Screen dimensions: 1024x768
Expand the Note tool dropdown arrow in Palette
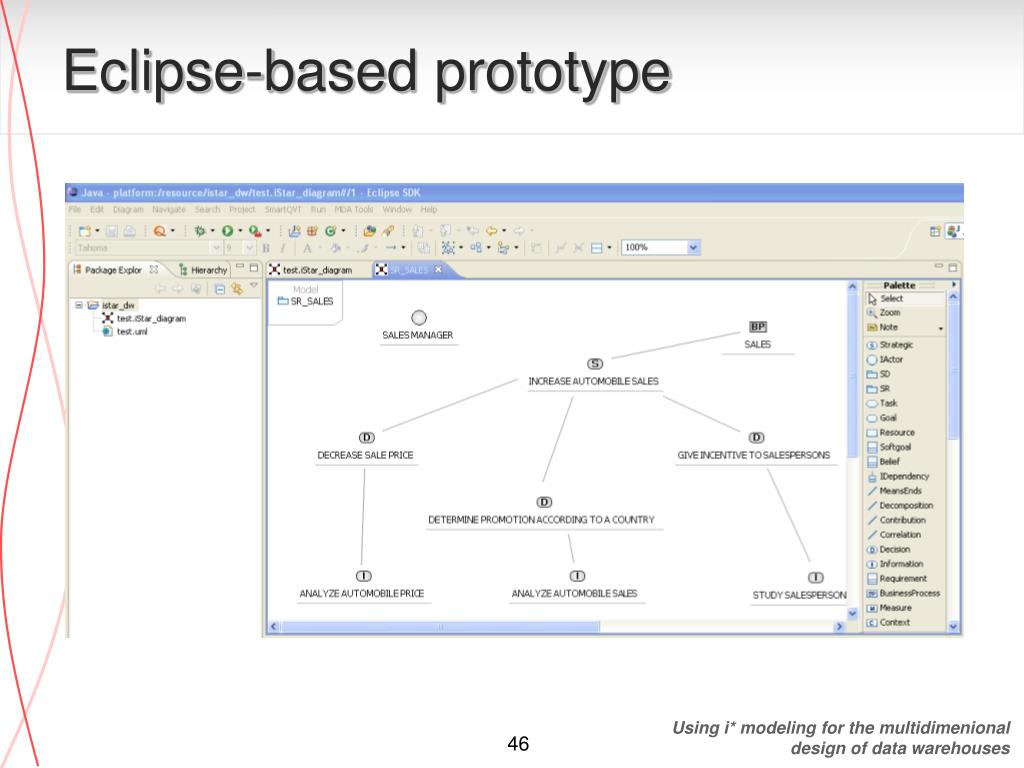point(940,328)
